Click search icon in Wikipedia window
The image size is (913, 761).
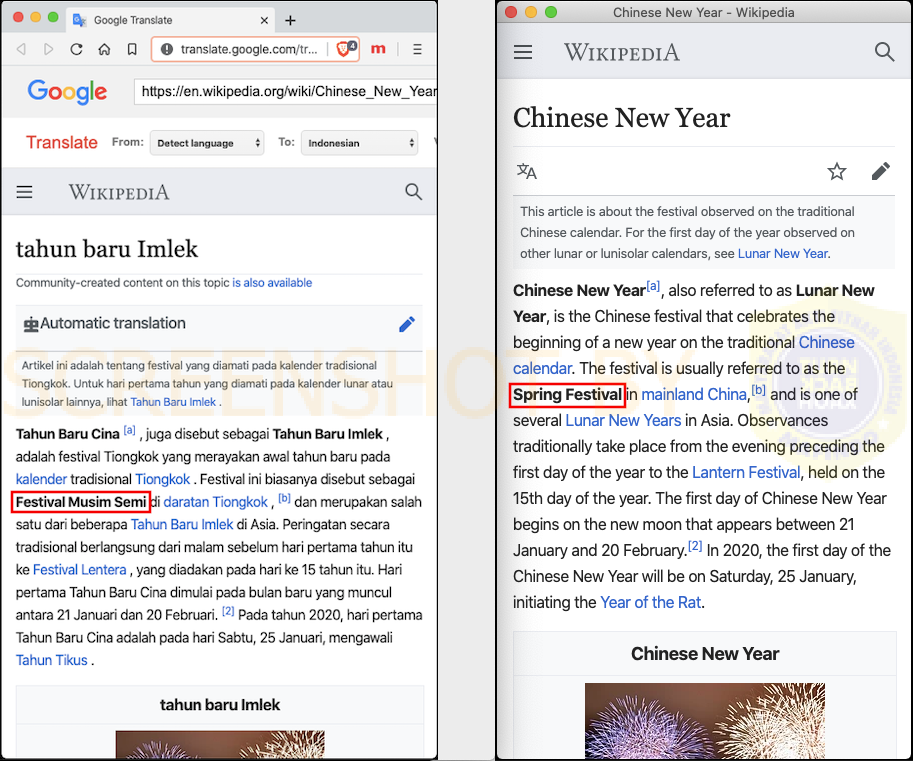pyautogui.click(x=884, y=52)
